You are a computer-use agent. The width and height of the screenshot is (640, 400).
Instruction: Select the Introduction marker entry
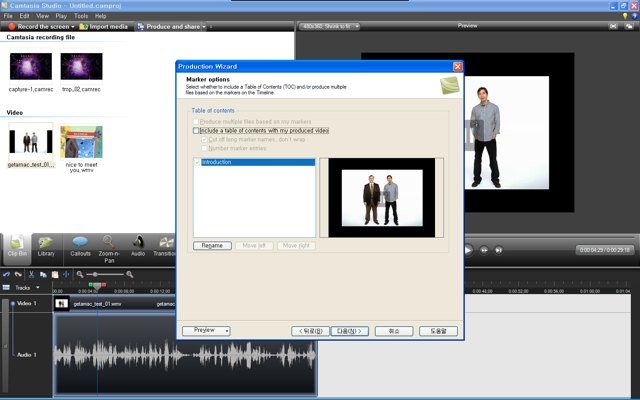point(258,162)
